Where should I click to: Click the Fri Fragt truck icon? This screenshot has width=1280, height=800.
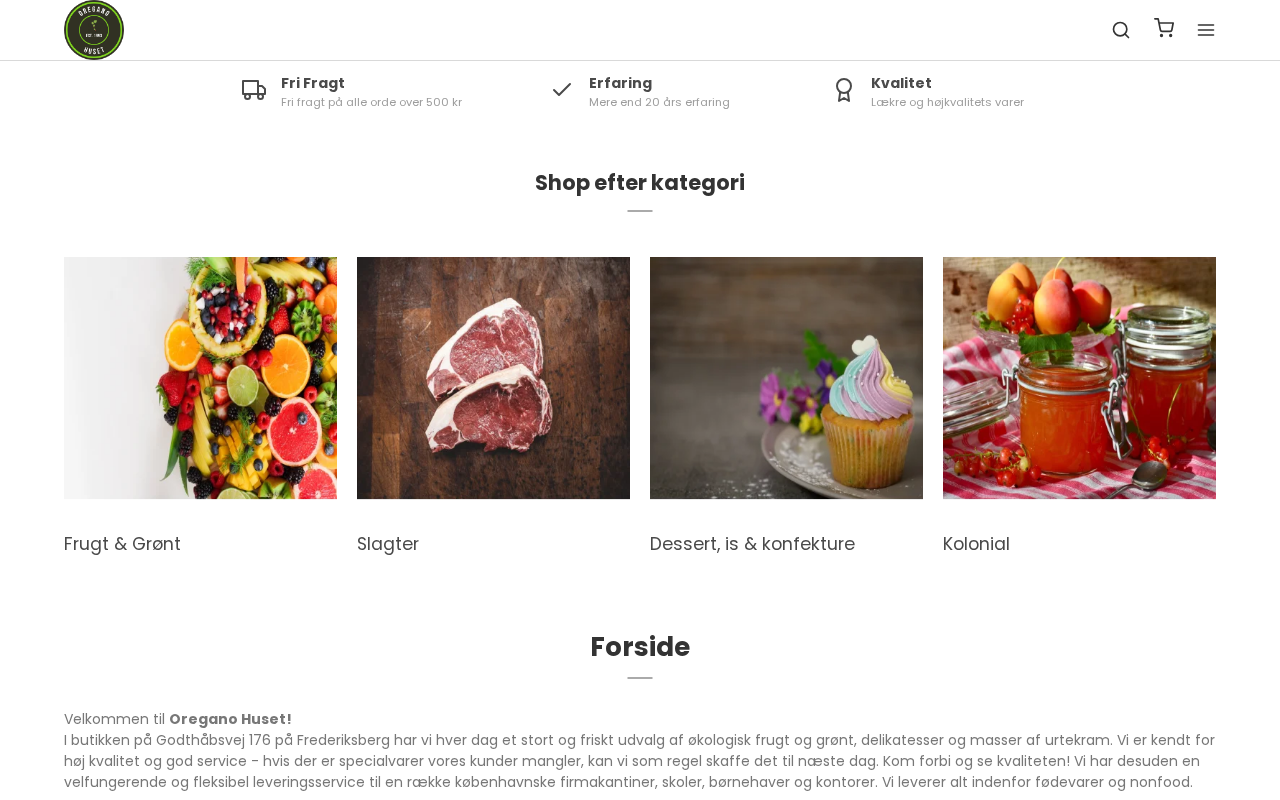pyautogui.click(x=254, y=91)
